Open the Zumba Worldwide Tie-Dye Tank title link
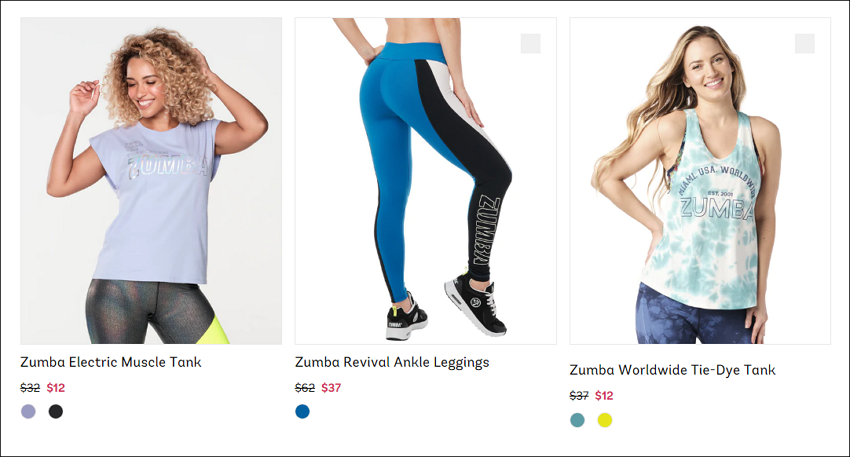850x457 pixels. point(672,370)
